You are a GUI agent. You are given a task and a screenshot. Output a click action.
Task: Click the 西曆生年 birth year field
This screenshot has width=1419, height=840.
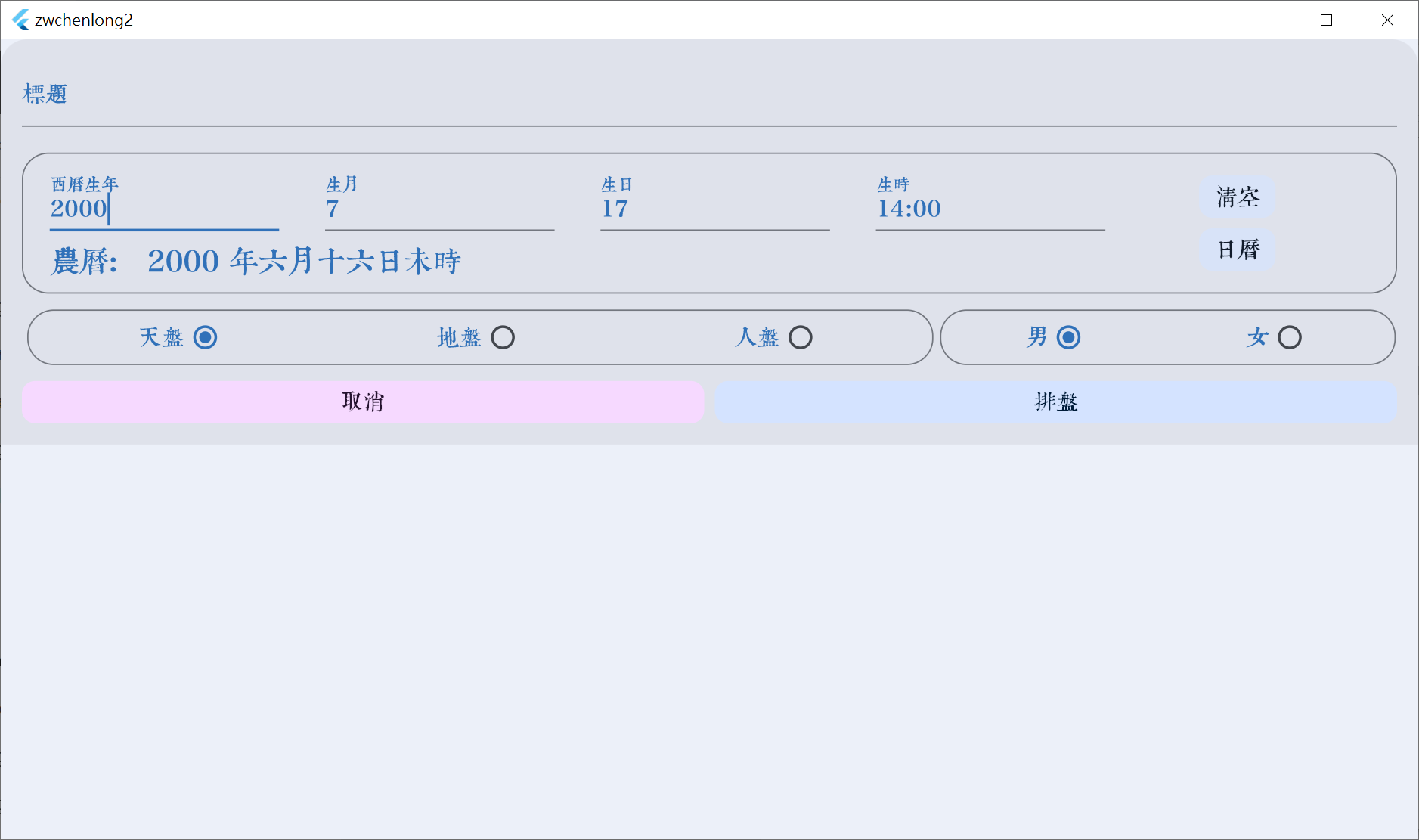[164, 209]
